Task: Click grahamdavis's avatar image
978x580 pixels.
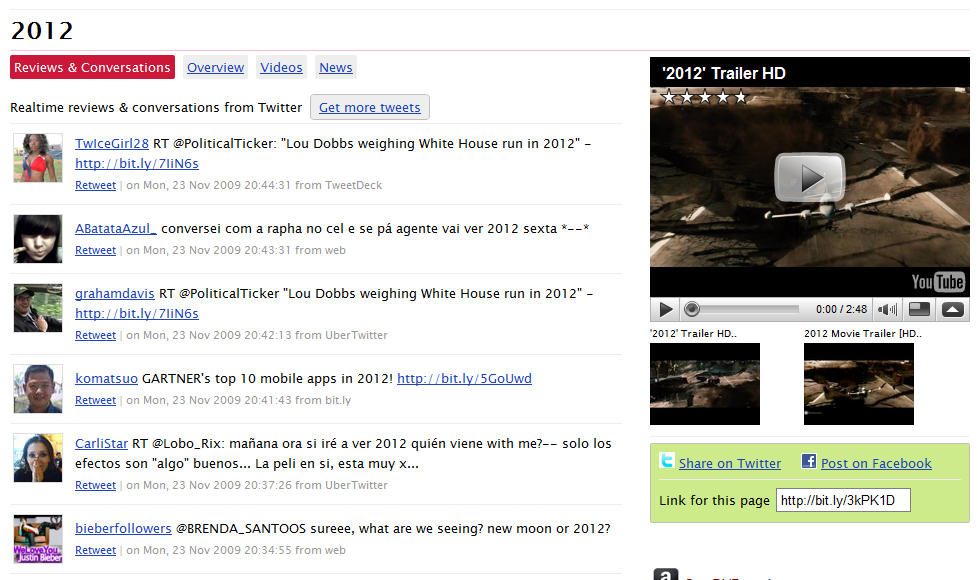Action: click(x=38, y=308)
